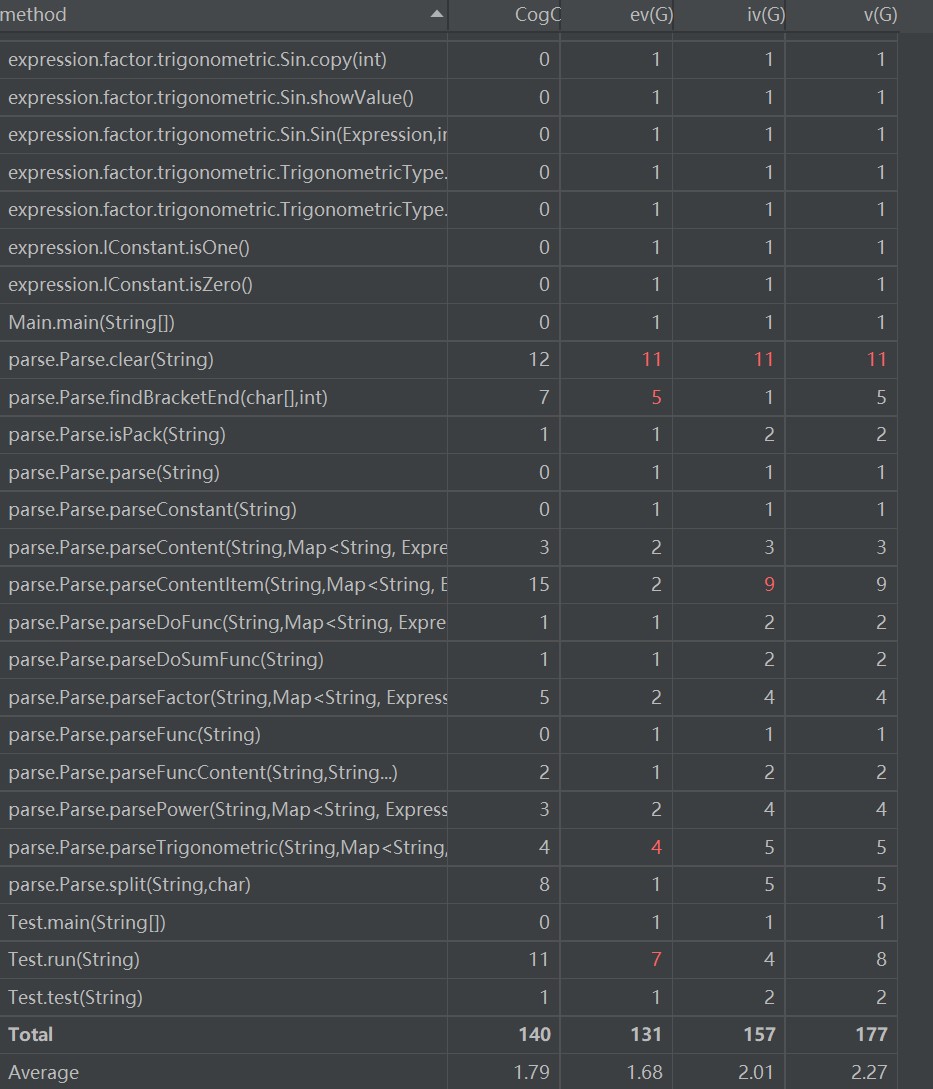Select parse.Parse.split(String,char) row
Viewport: 933px width, 1089px height.
(449, 885)
